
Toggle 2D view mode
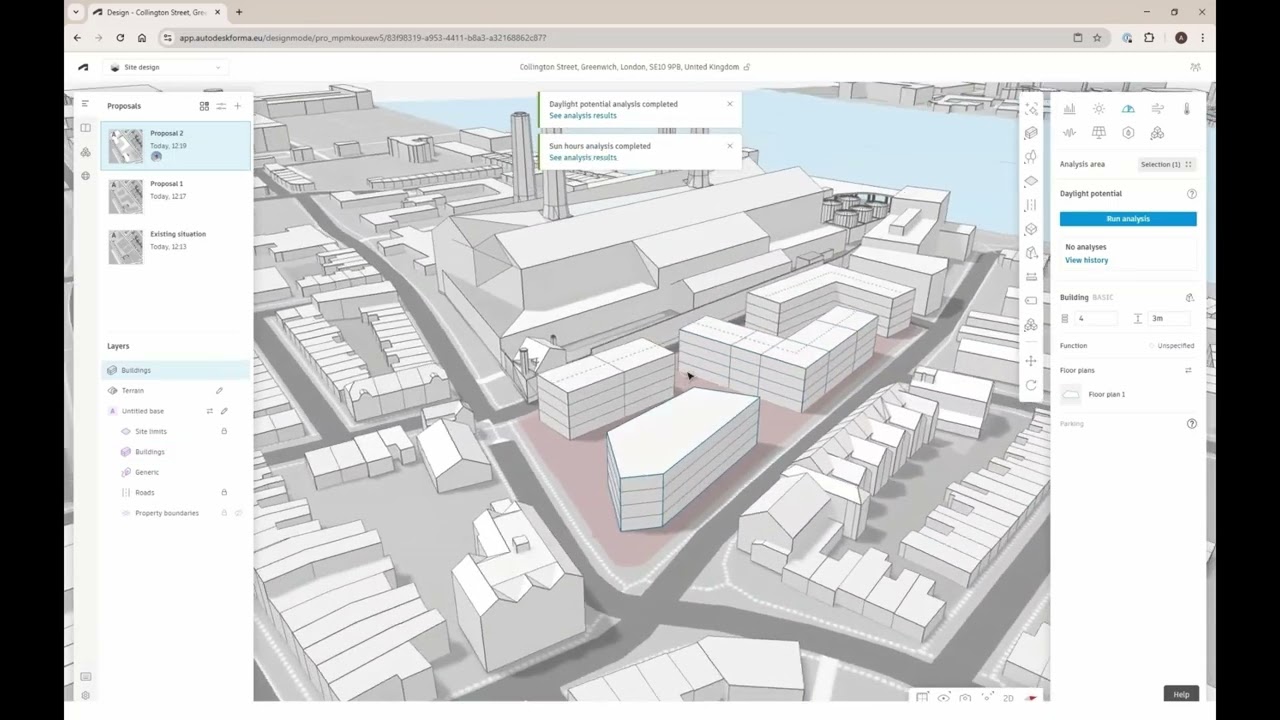[1008, 698]
